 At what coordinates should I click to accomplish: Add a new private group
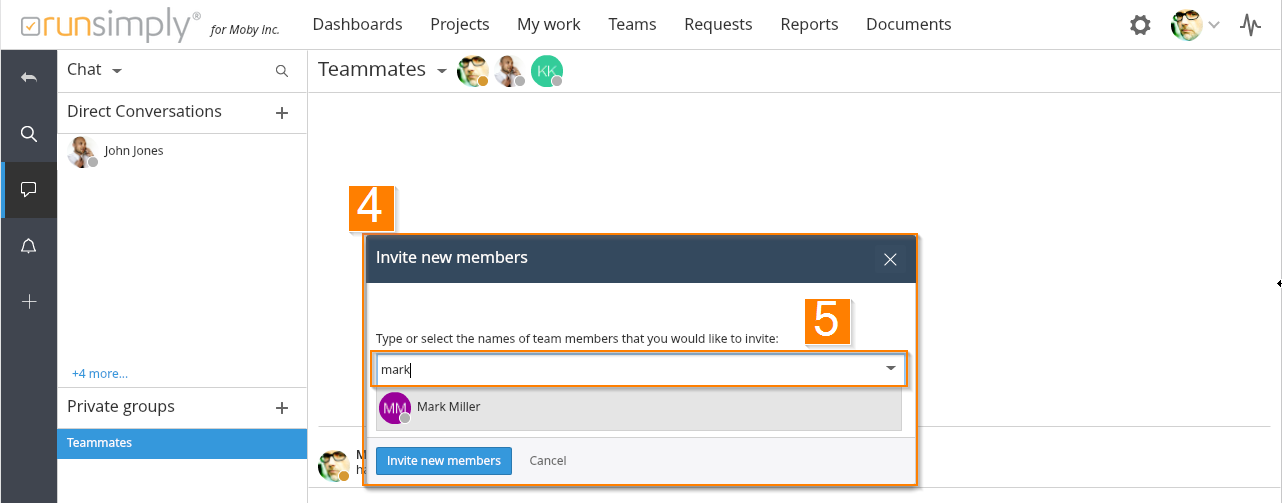282,408
